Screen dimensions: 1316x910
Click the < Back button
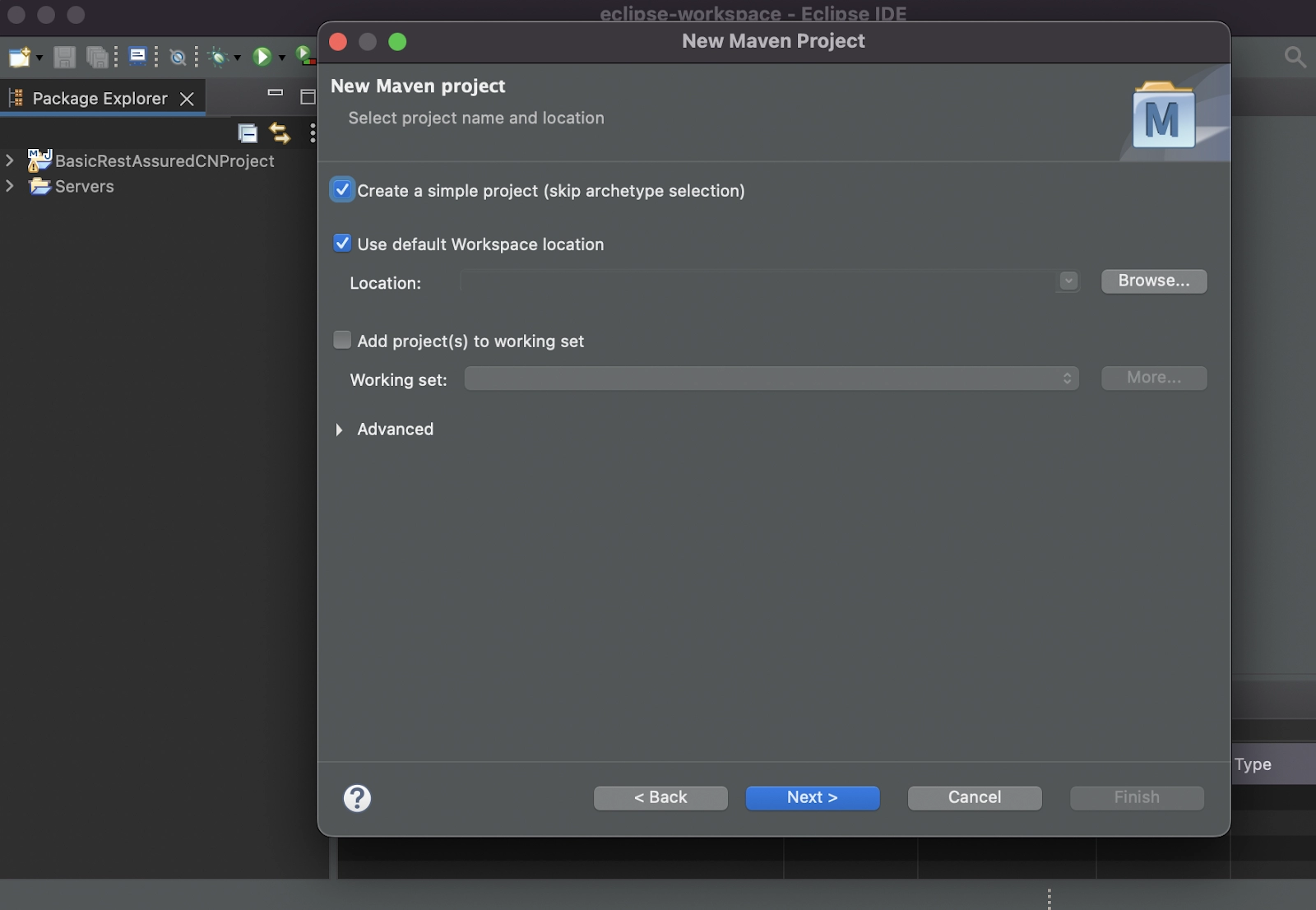[x=660, y=797]
